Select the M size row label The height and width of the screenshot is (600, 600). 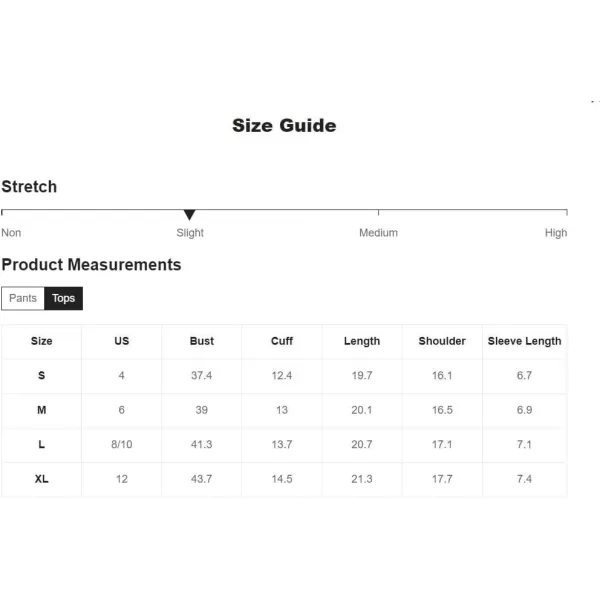coord(41,410)
